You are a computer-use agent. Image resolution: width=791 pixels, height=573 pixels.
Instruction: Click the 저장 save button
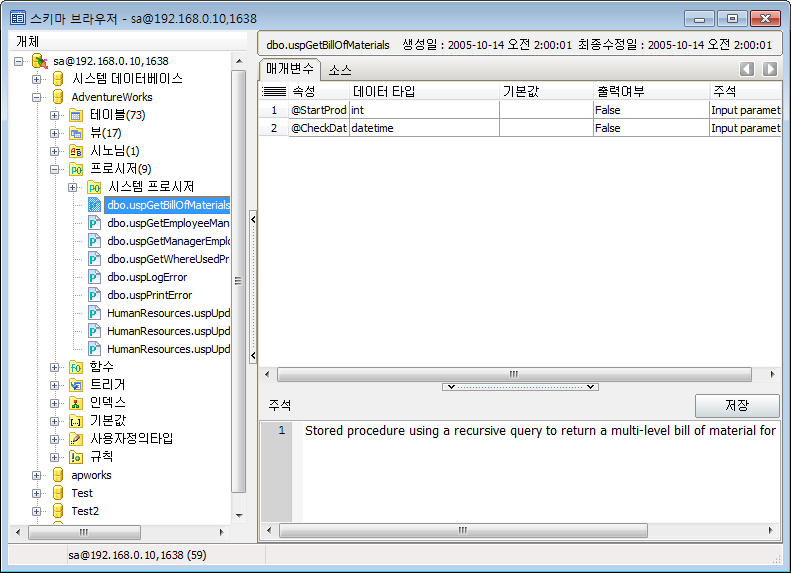737,405
